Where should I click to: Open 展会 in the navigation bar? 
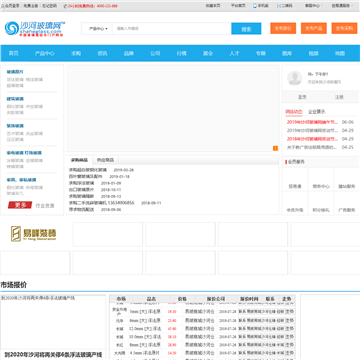click(x=208, y=53)
